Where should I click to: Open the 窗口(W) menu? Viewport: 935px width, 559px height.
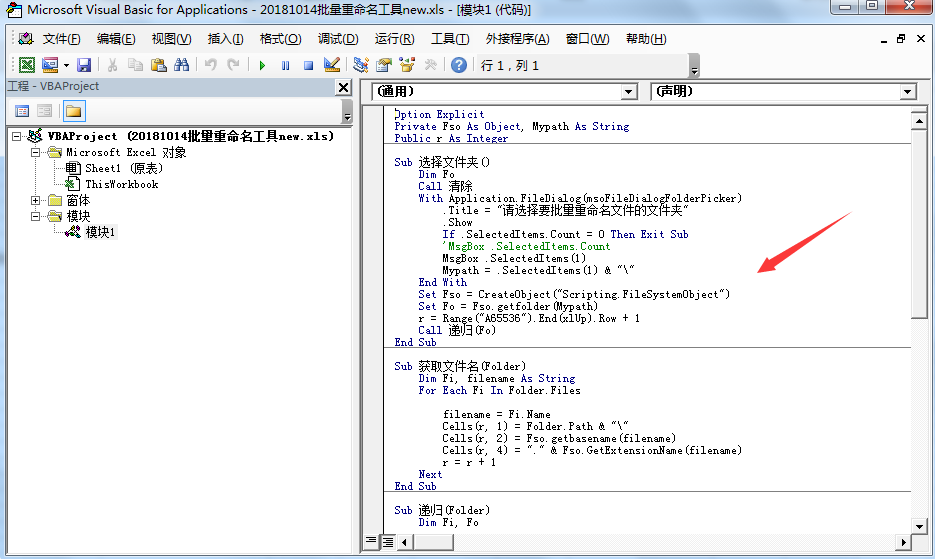pyautogui.click(x=587, y=39)
